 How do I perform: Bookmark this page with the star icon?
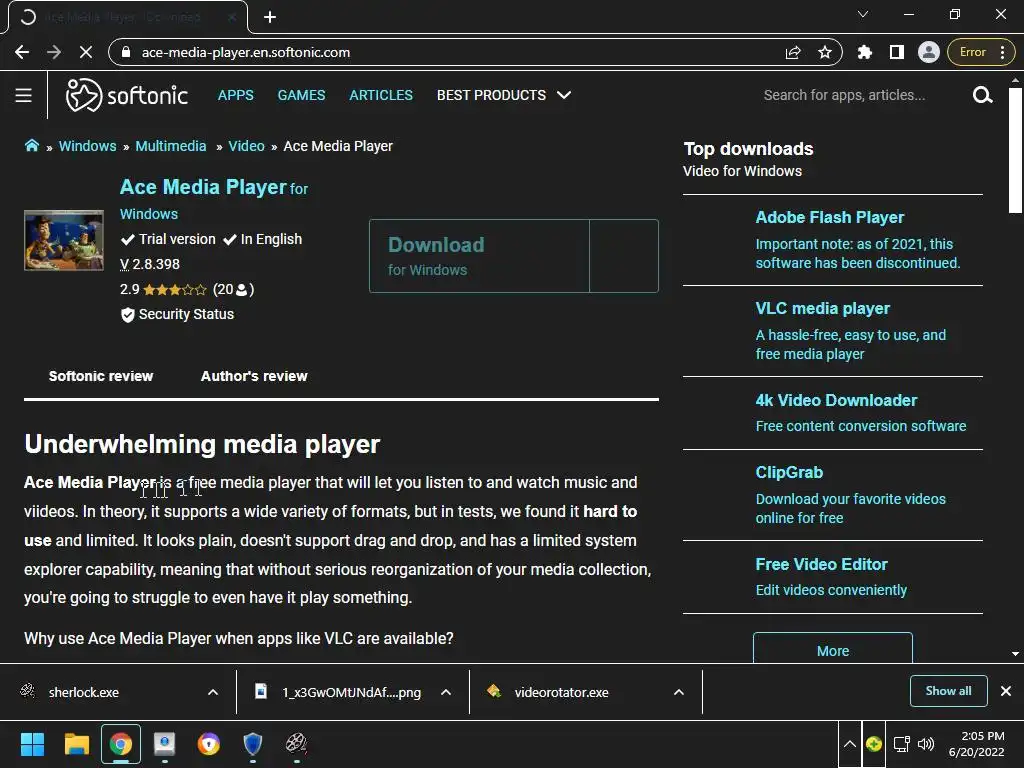[825, 52]
